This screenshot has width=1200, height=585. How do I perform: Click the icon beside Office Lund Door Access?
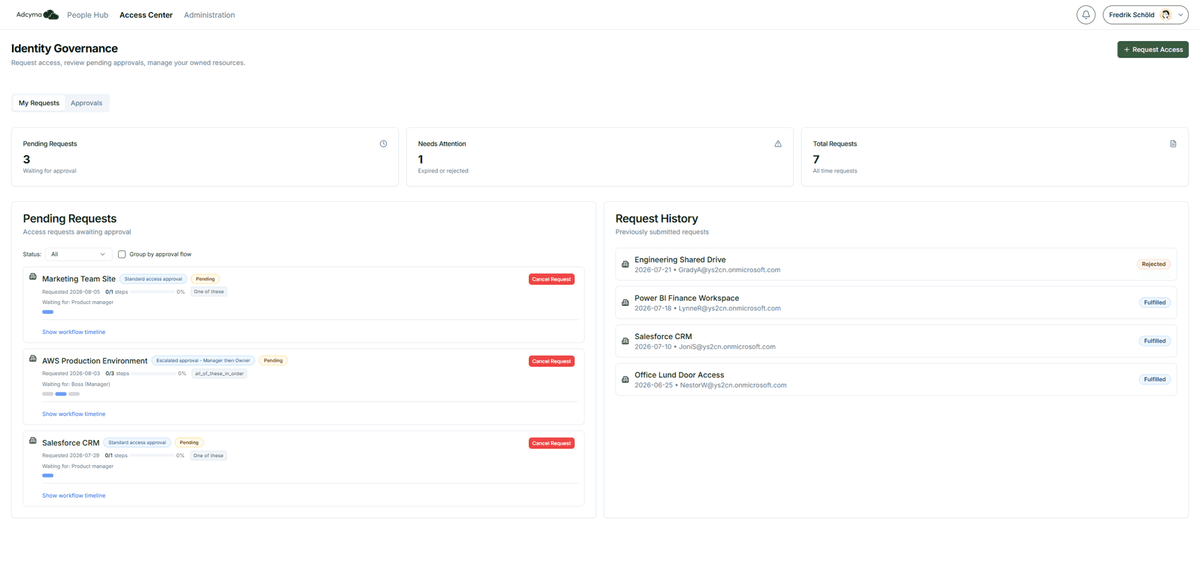point(626,380)
